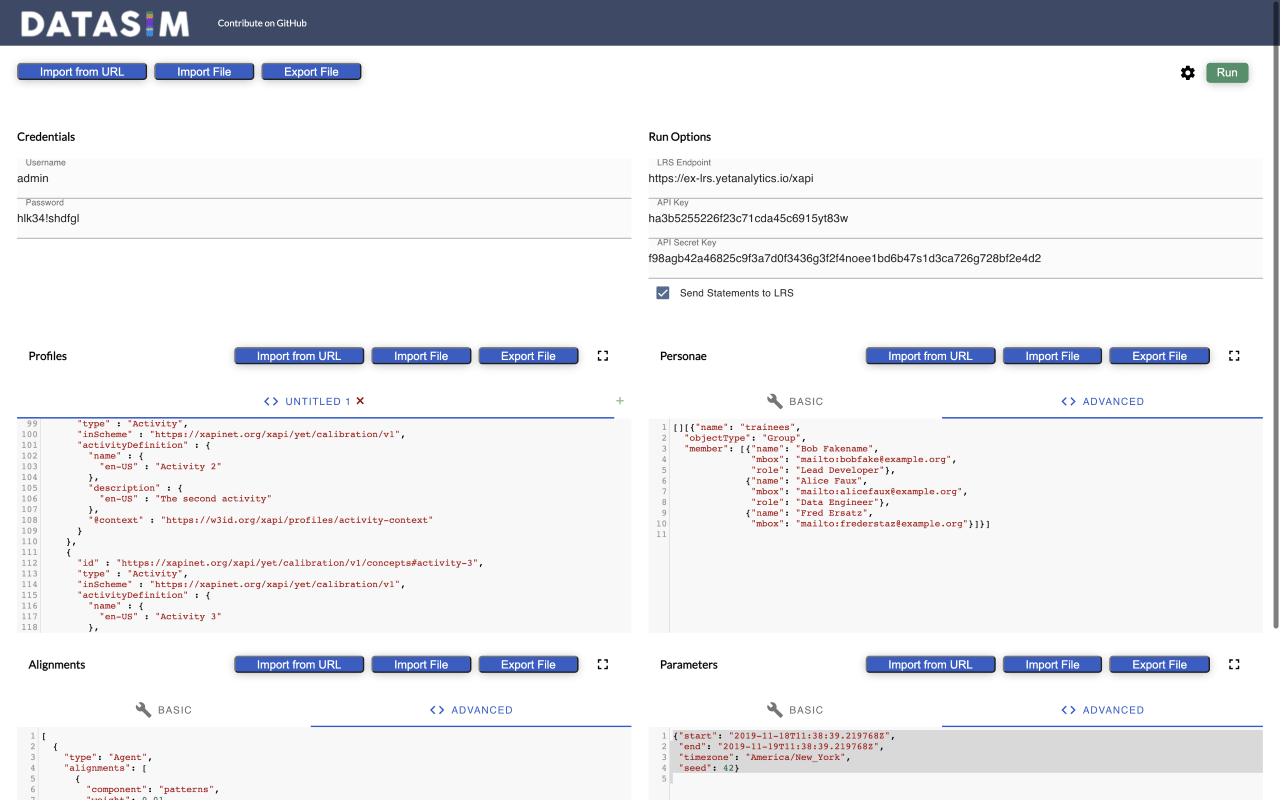The height and width of the screenshot is (800, 1280).
Task: Expand the Personae editor to fullscreen
Action: (x=1234, y=356)
